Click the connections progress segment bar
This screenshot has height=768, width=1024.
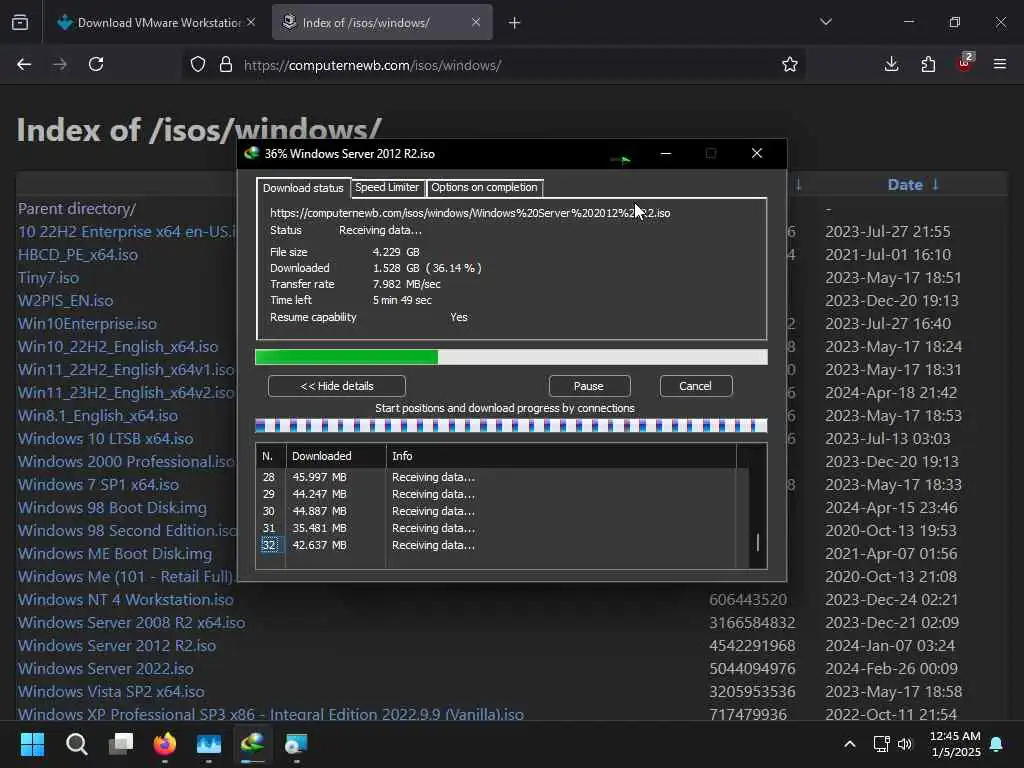click(511, 426)
